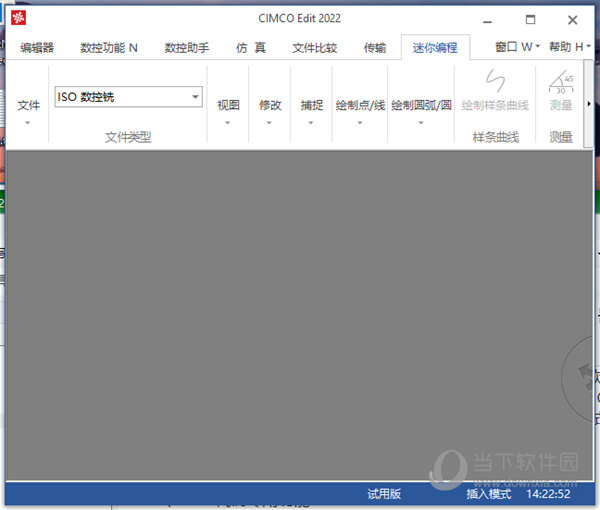Click the angle measure icon

pos(561,81)
